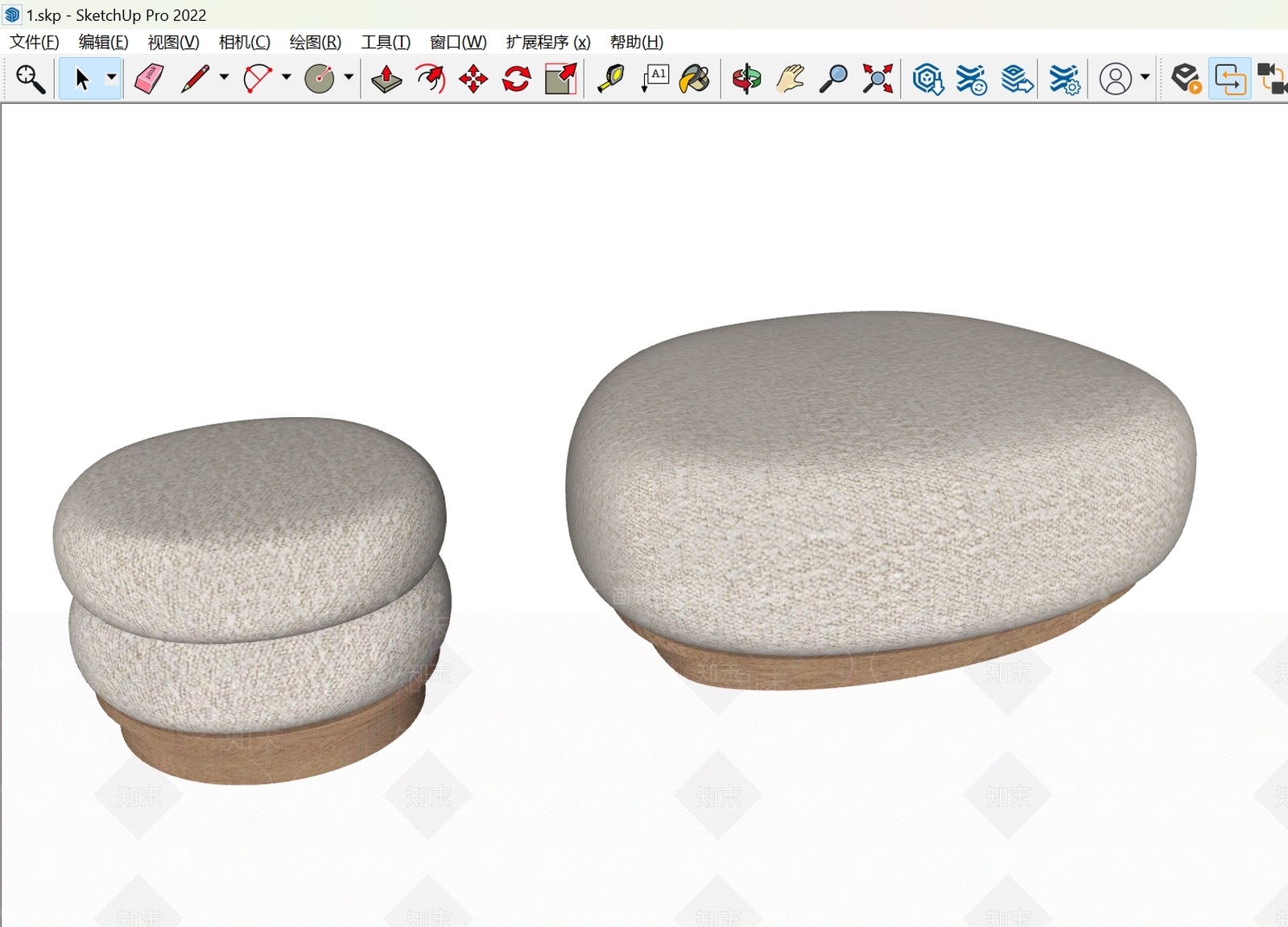
Task: Pick the pink Eraser tool
Action: tap(149, 79)
